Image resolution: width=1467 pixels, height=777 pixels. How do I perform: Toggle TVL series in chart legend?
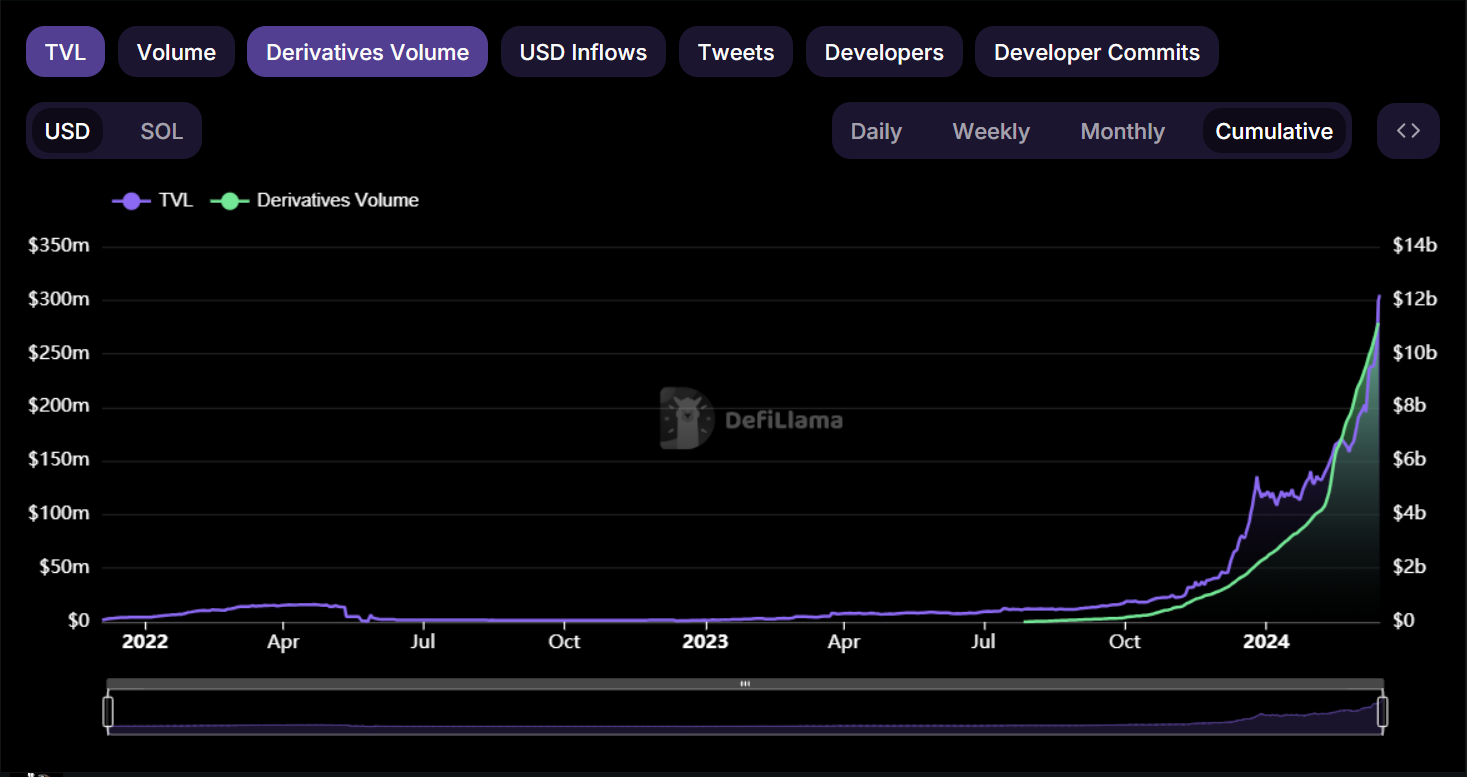click(x=153, y=200)
